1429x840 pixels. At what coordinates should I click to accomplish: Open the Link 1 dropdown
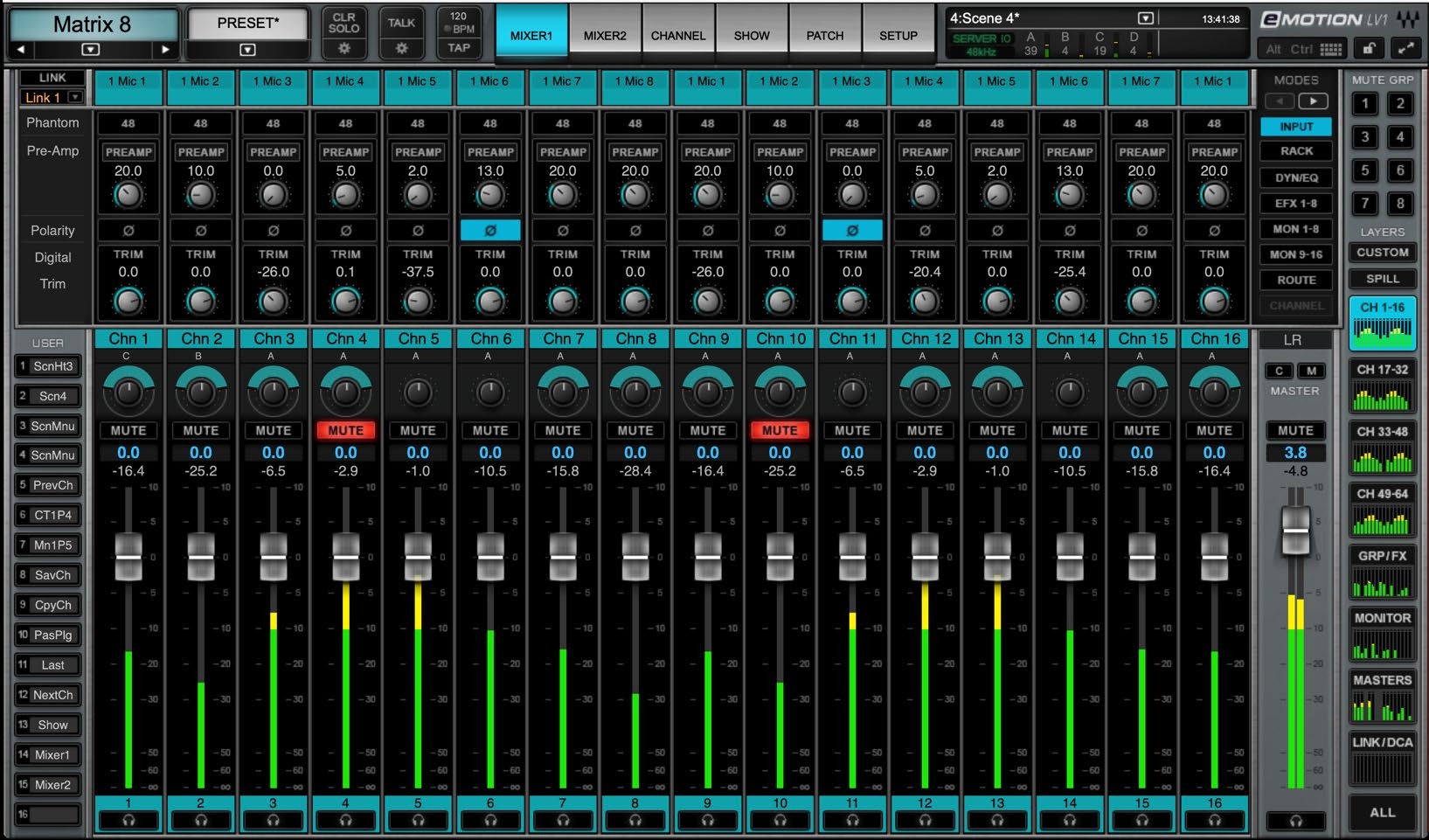pos(75,98)
